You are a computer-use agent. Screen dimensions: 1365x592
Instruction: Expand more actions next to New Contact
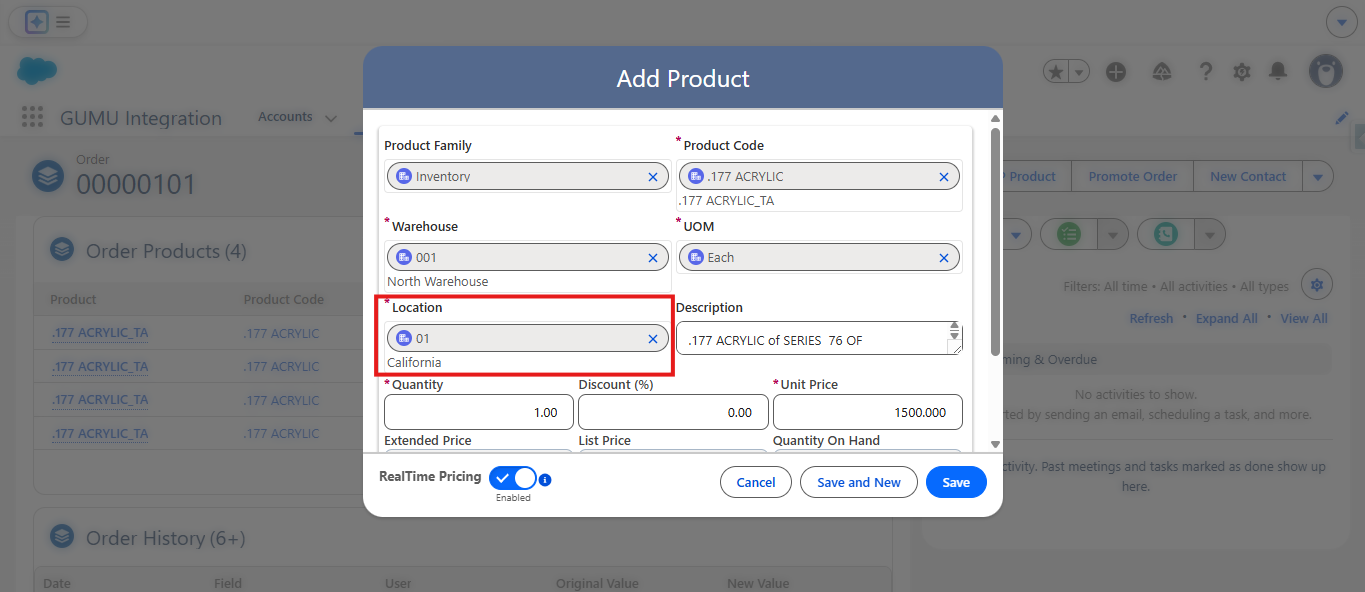point(1318,177)
